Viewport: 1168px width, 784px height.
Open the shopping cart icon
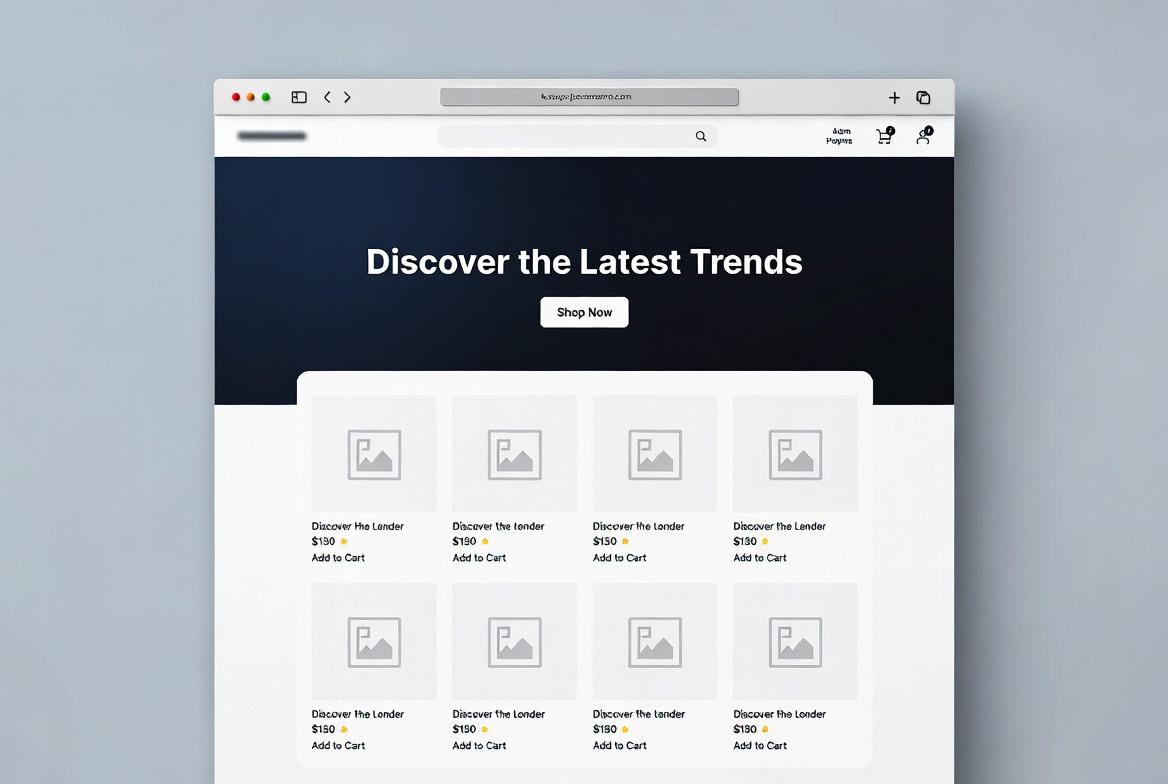(x=884, y=136)
